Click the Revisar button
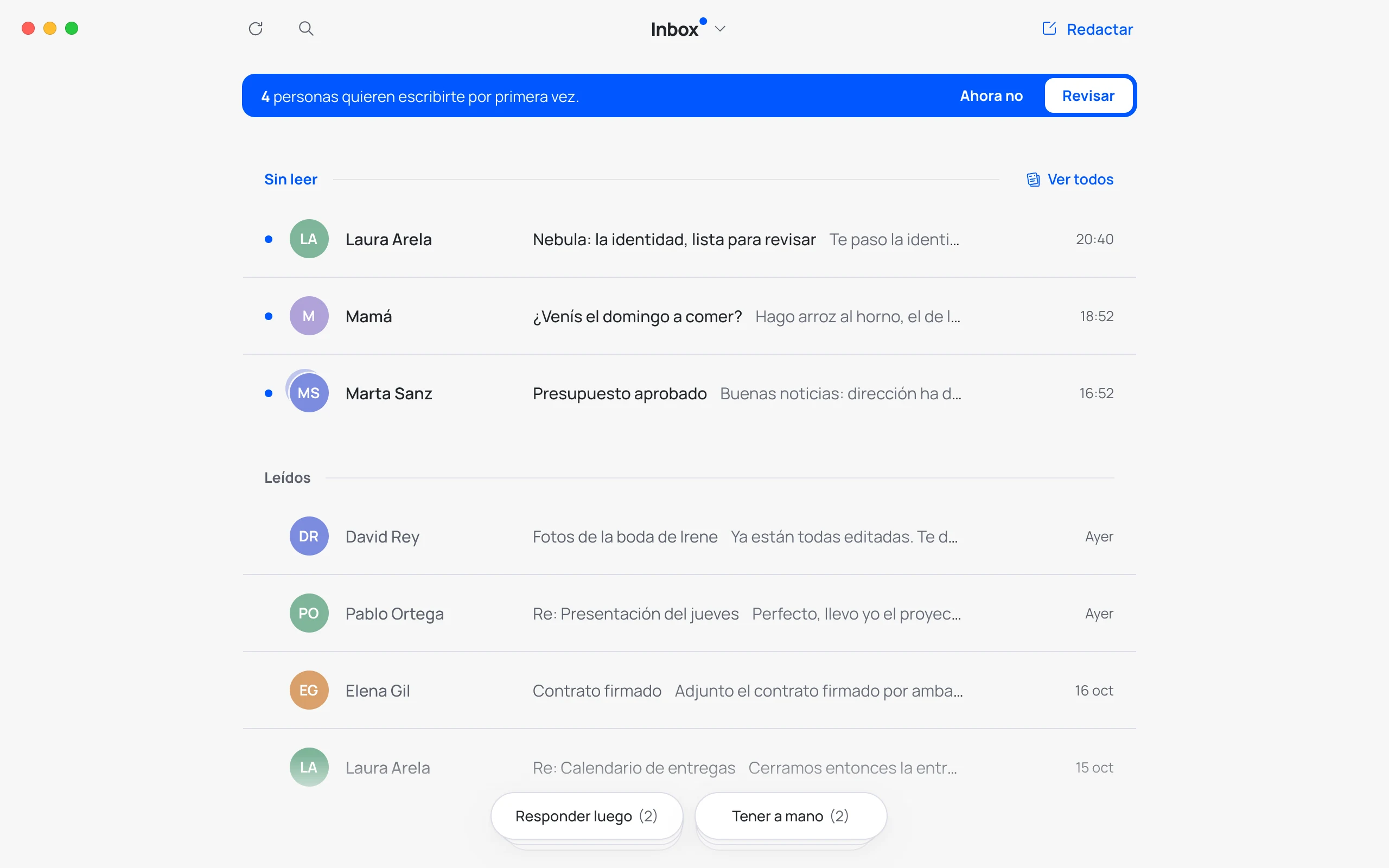The height and width of the screenshot is (868, 1389). [1088, 96]
